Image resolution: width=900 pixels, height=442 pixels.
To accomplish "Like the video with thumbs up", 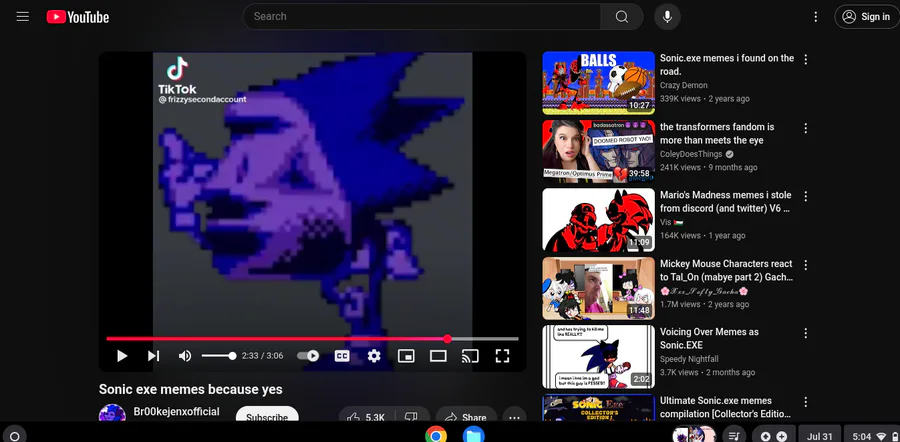I will [x=366, y=415].
